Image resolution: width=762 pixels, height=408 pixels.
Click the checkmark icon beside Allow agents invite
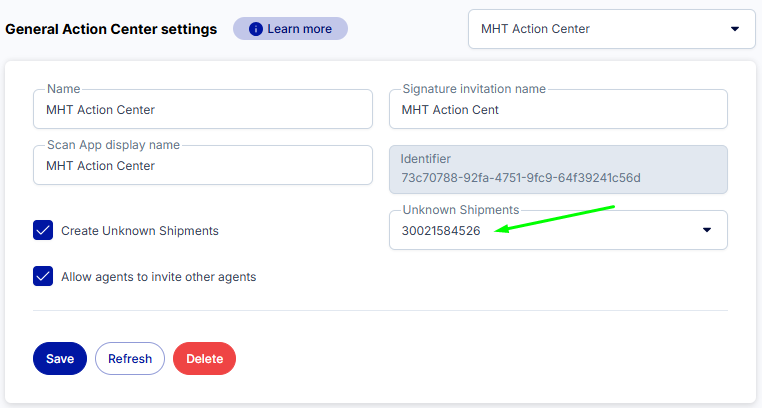pos(43,276)
